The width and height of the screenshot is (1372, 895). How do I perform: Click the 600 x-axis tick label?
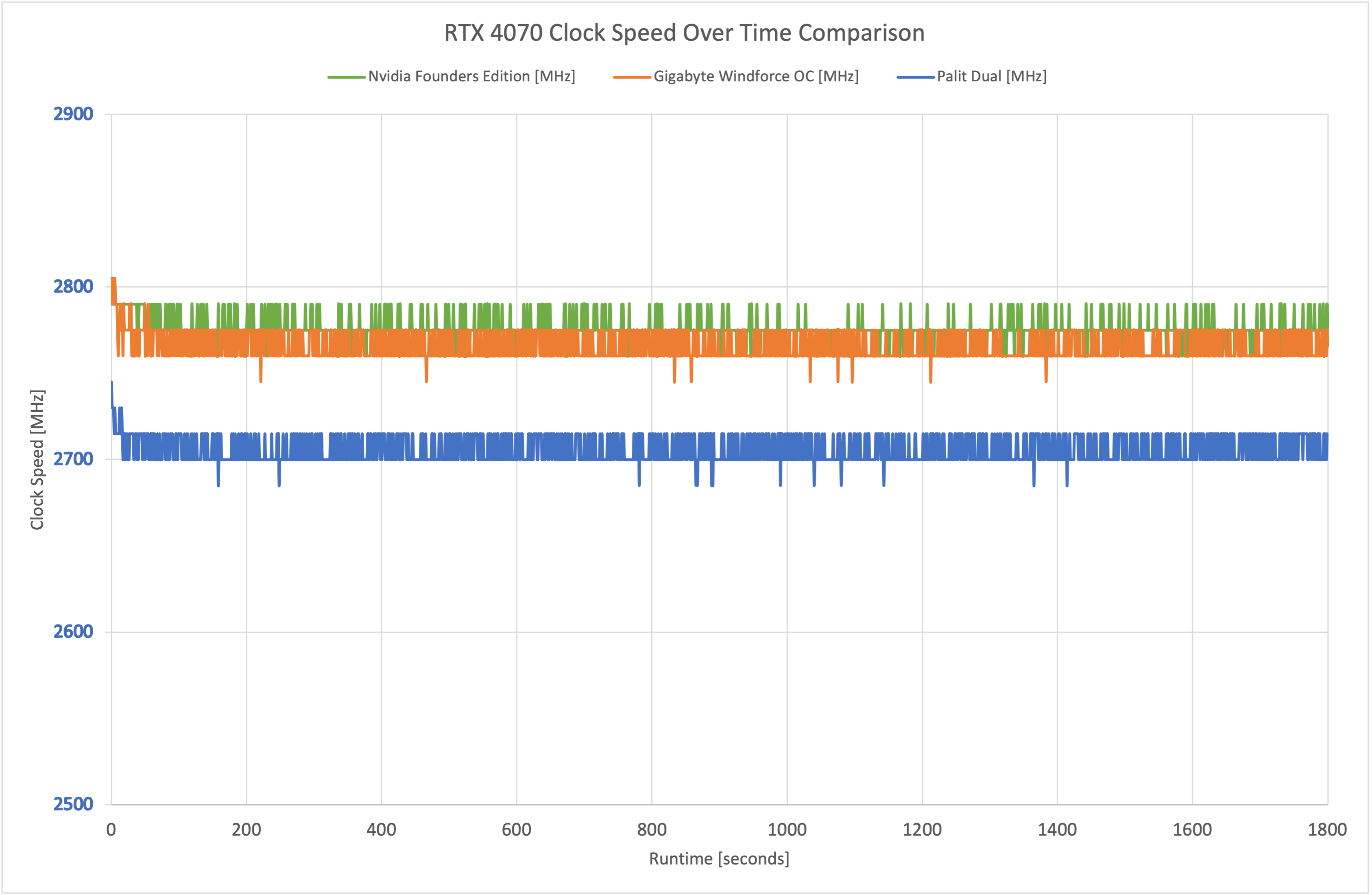tap(517, 830)
